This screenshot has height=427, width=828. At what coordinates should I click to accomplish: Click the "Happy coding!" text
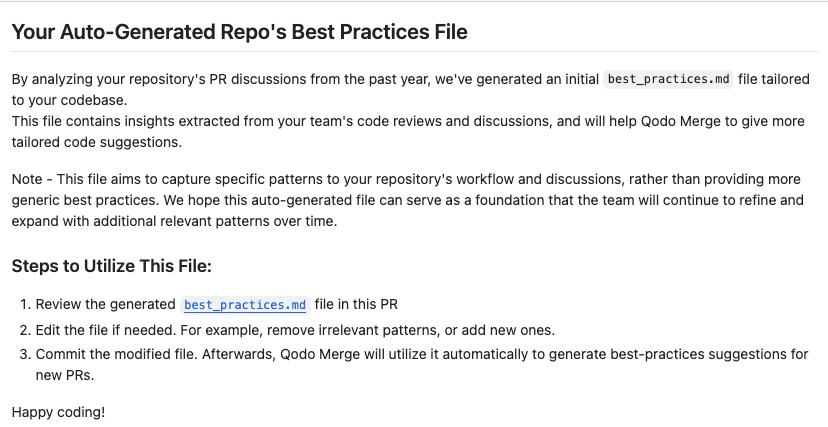(59, 412)
